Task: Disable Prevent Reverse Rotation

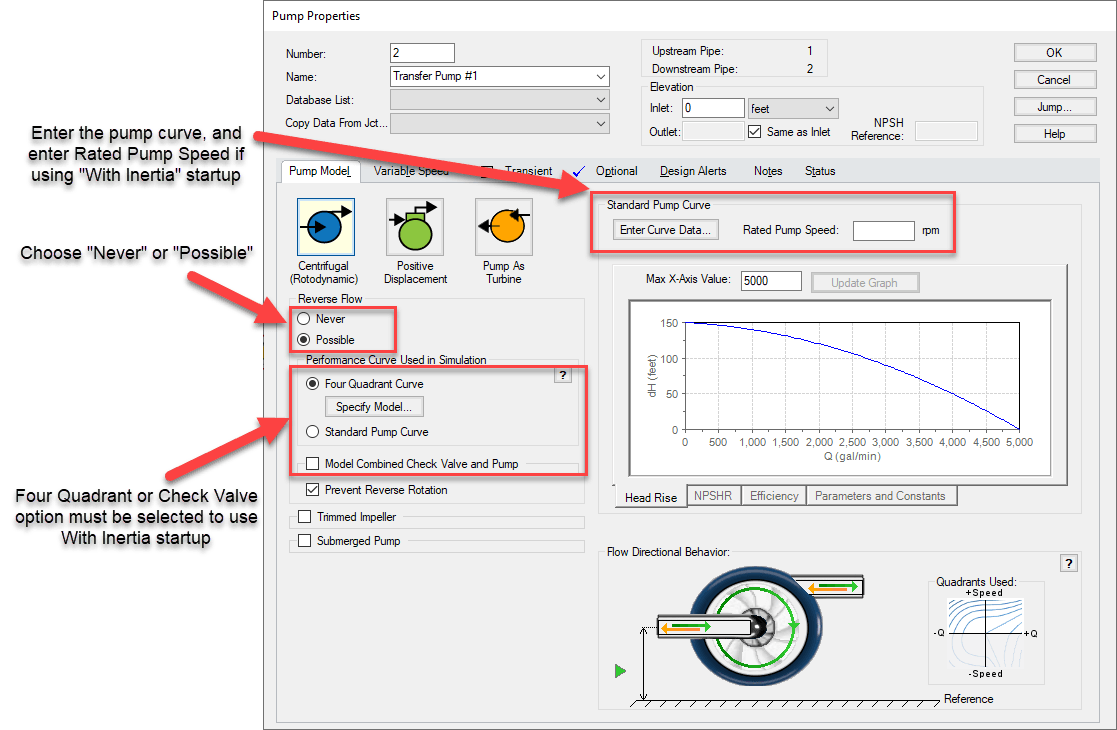Action: 313,489
